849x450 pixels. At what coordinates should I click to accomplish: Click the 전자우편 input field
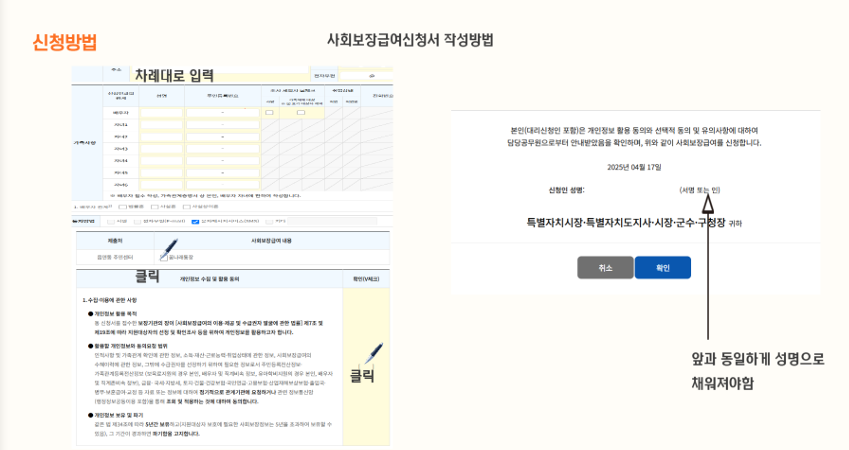pyautogui.click(x=366, y=76)
